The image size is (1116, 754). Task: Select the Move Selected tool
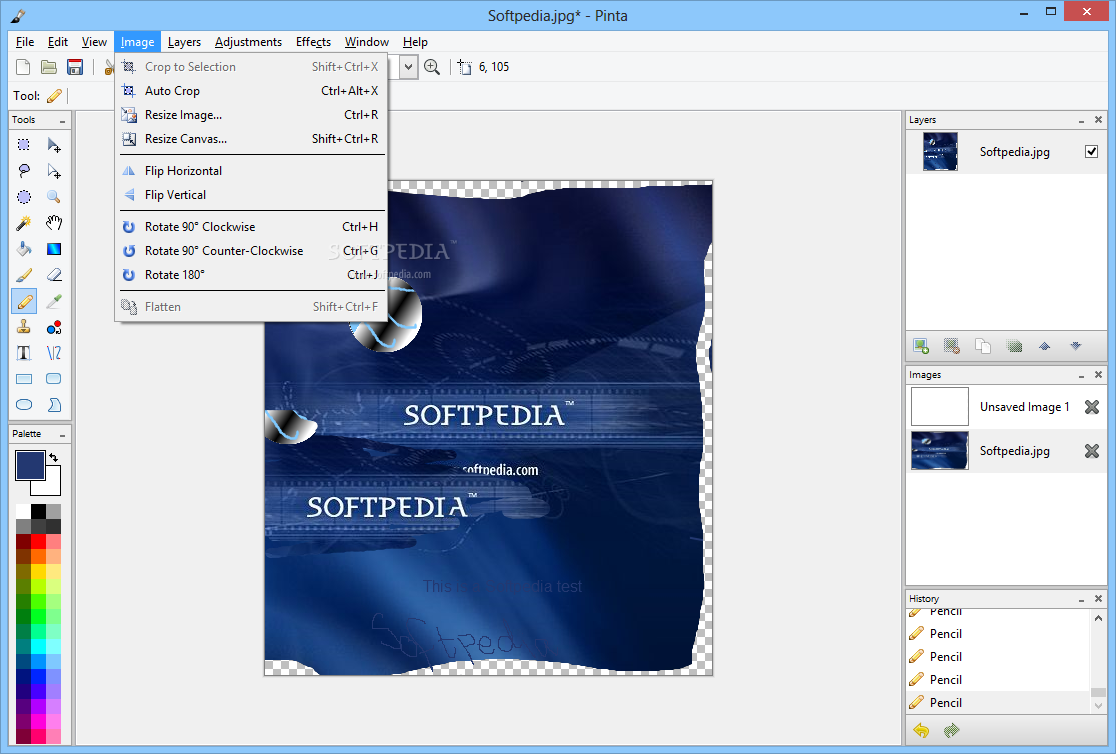(53, 145)
